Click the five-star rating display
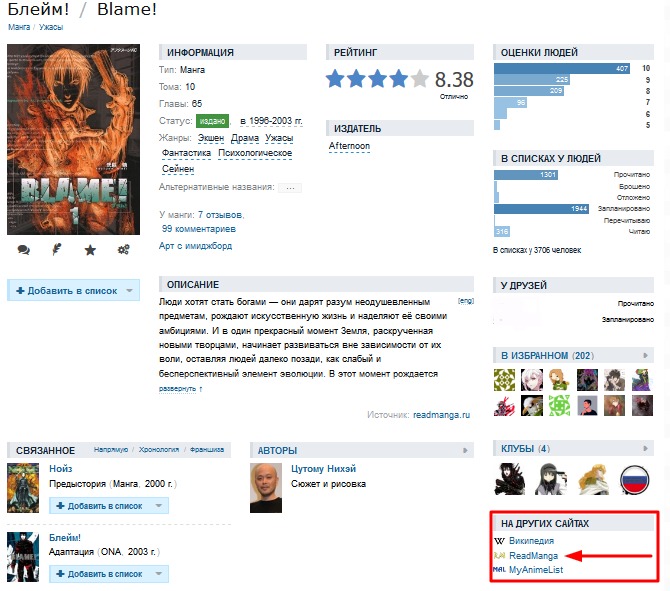Screen dimensions: 670x591 click(x=377, y=79)
